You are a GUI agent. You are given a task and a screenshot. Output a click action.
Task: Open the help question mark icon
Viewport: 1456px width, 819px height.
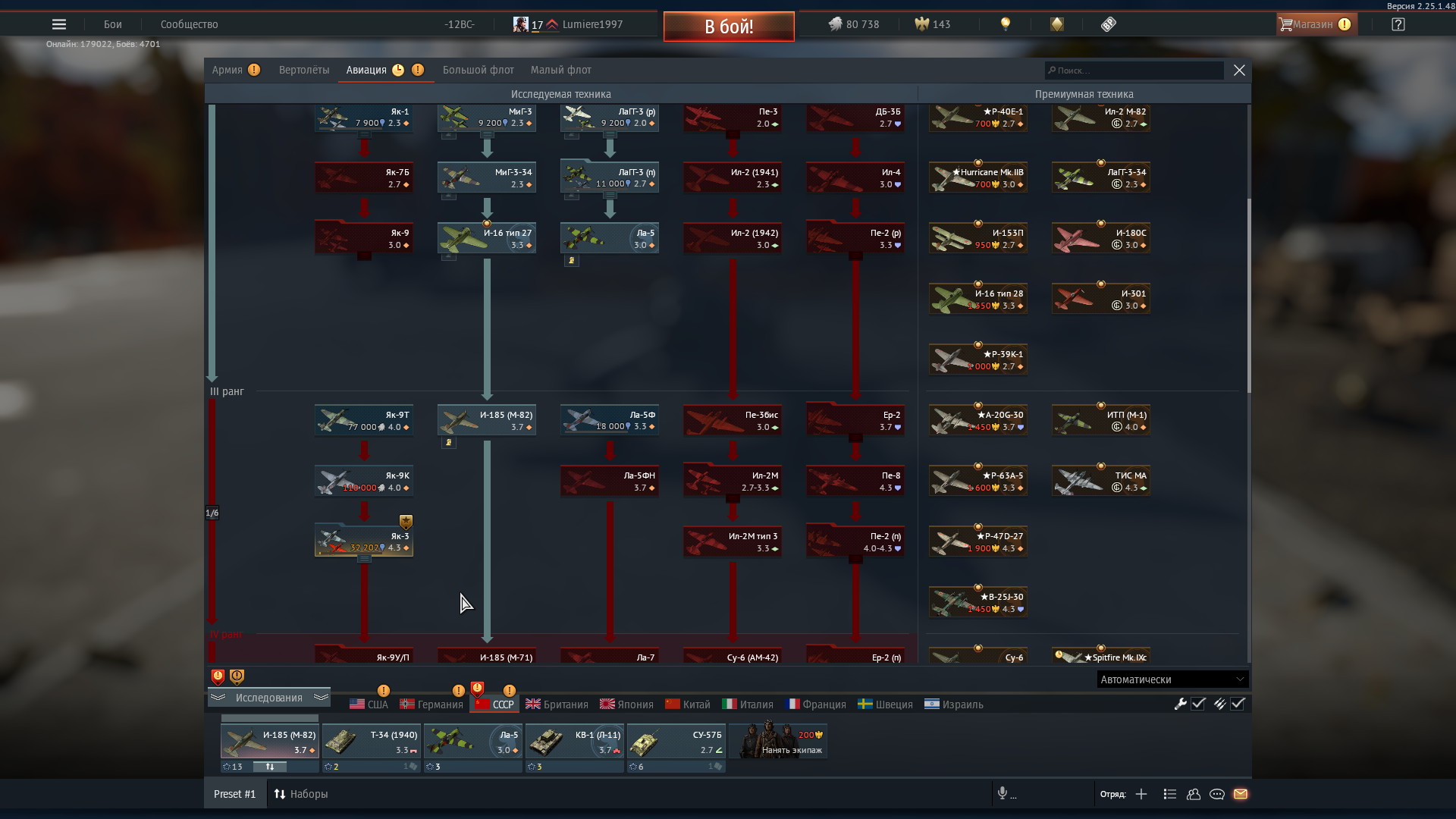tap(1398, 24)
